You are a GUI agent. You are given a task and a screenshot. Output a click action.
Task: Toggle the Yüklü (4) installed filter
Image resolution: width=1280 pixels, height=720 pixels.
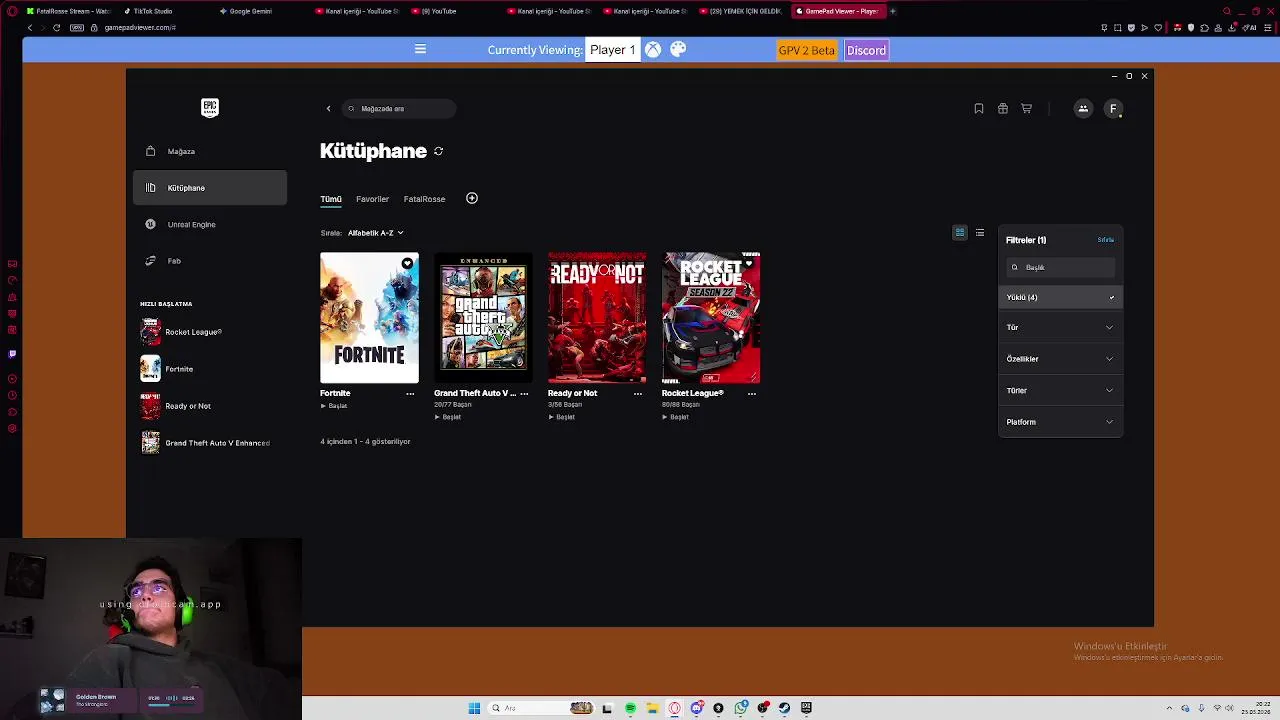pos(1061,297)
